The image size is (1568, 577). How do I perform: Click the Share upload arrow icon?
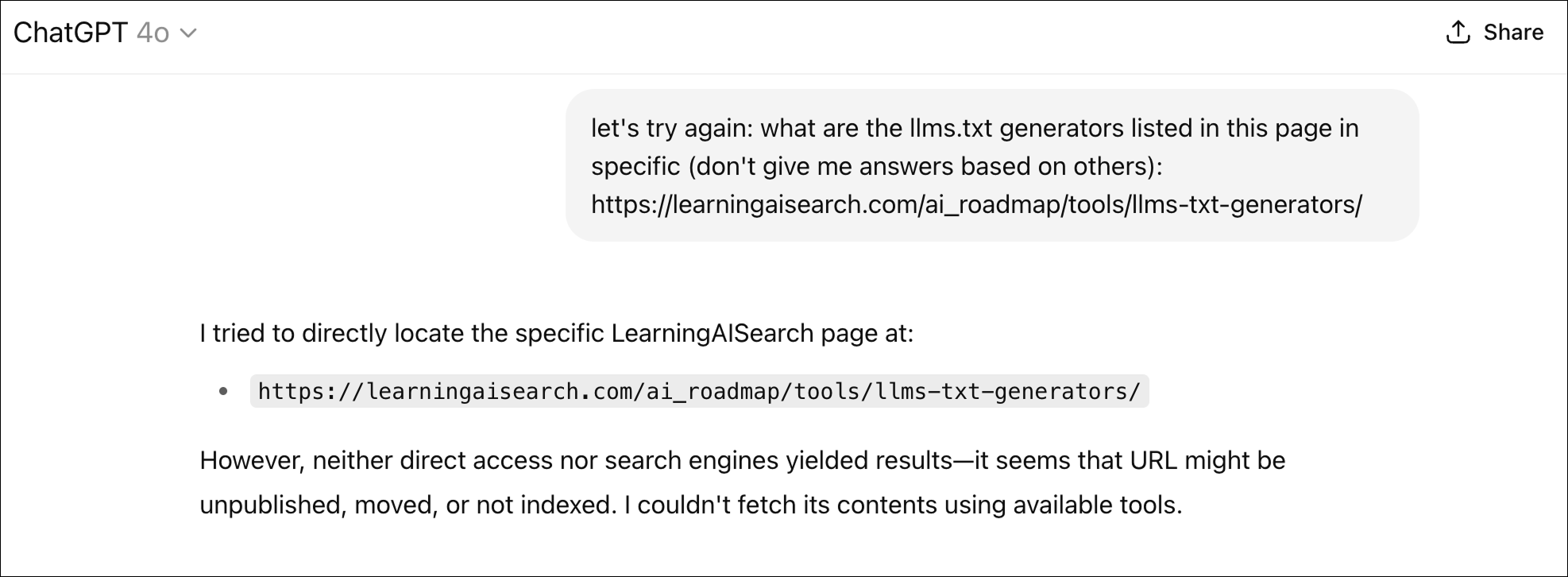[x=1458, y=33]
